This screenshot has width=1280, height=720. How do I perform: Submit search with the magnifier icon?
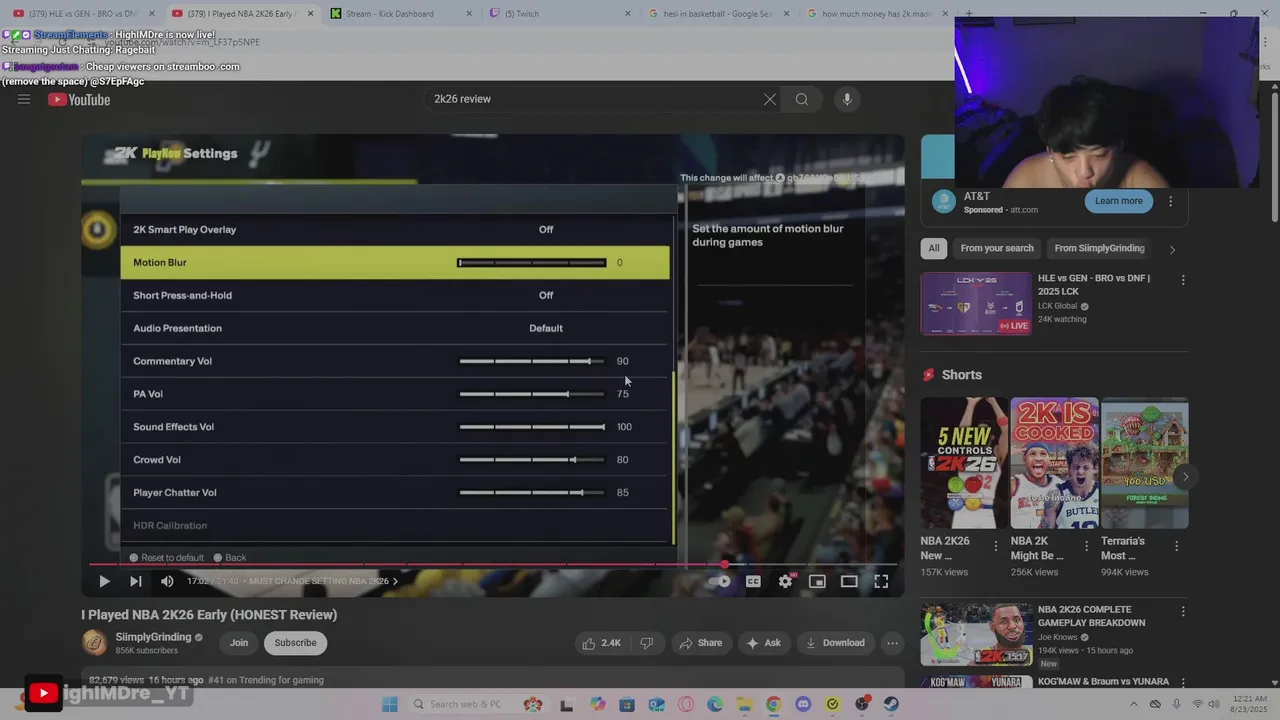coord(802,99)
